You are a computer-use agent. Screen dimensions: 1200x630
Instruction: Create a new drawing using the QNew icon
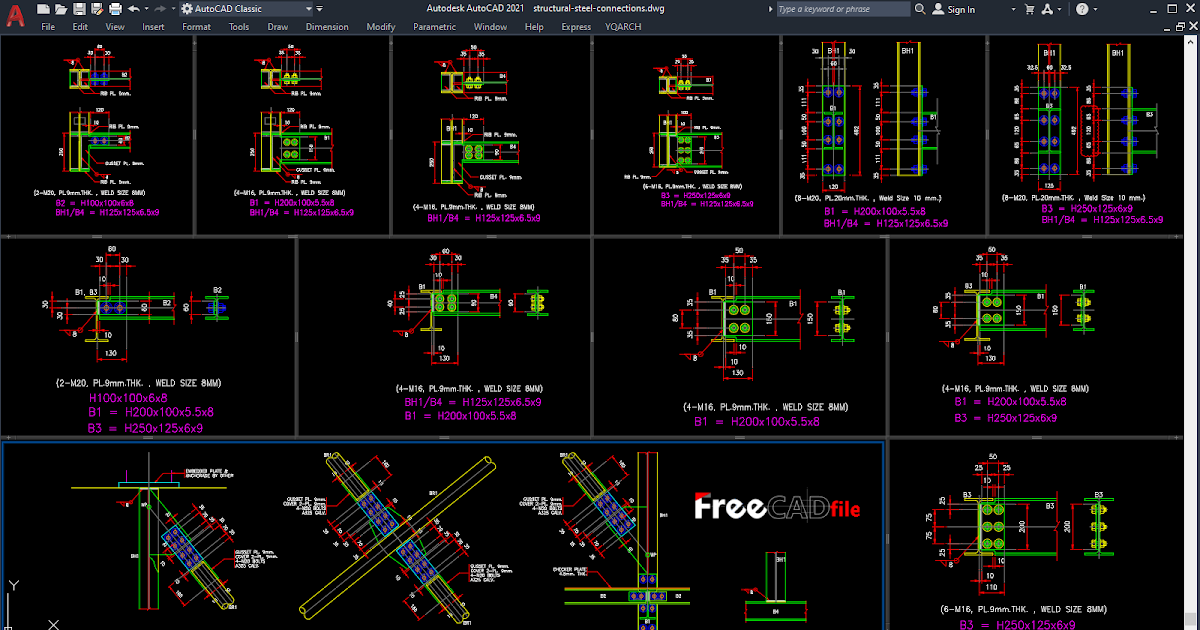point(42,9)
